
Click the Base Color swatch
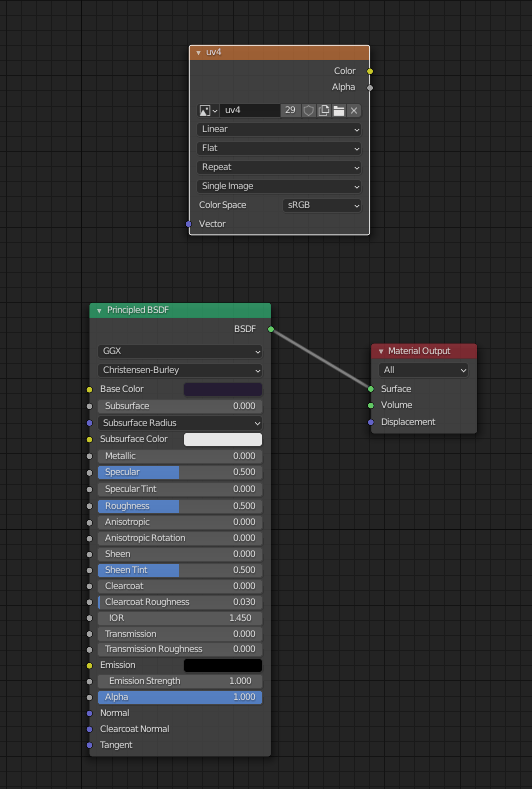[223, 389]
